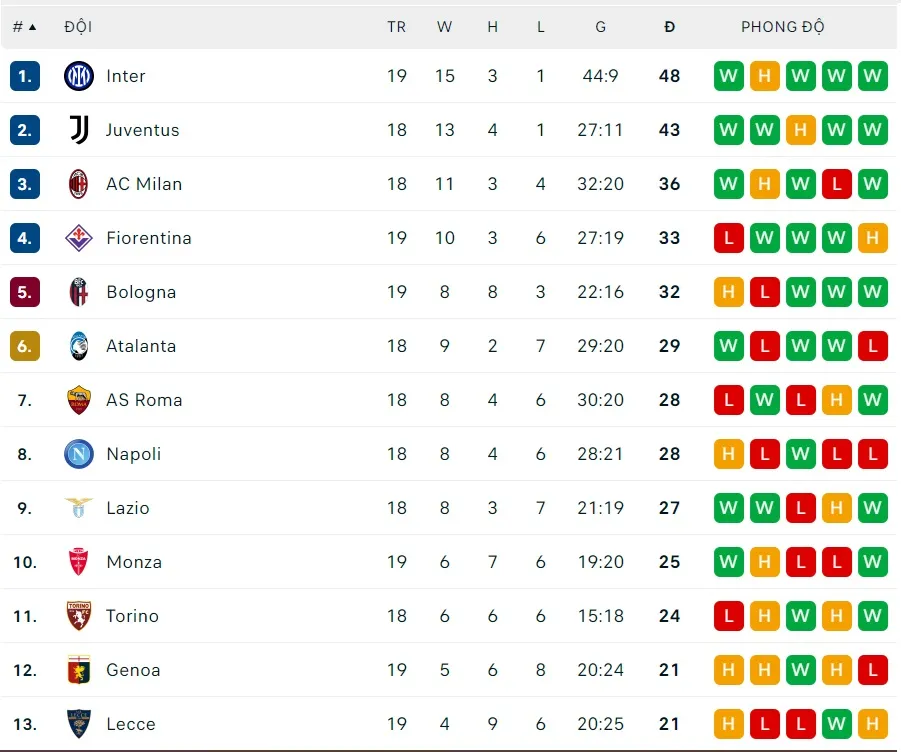Click the Lazio eagle crest
This screenshot has width=901, height=752.
[79, 508]
